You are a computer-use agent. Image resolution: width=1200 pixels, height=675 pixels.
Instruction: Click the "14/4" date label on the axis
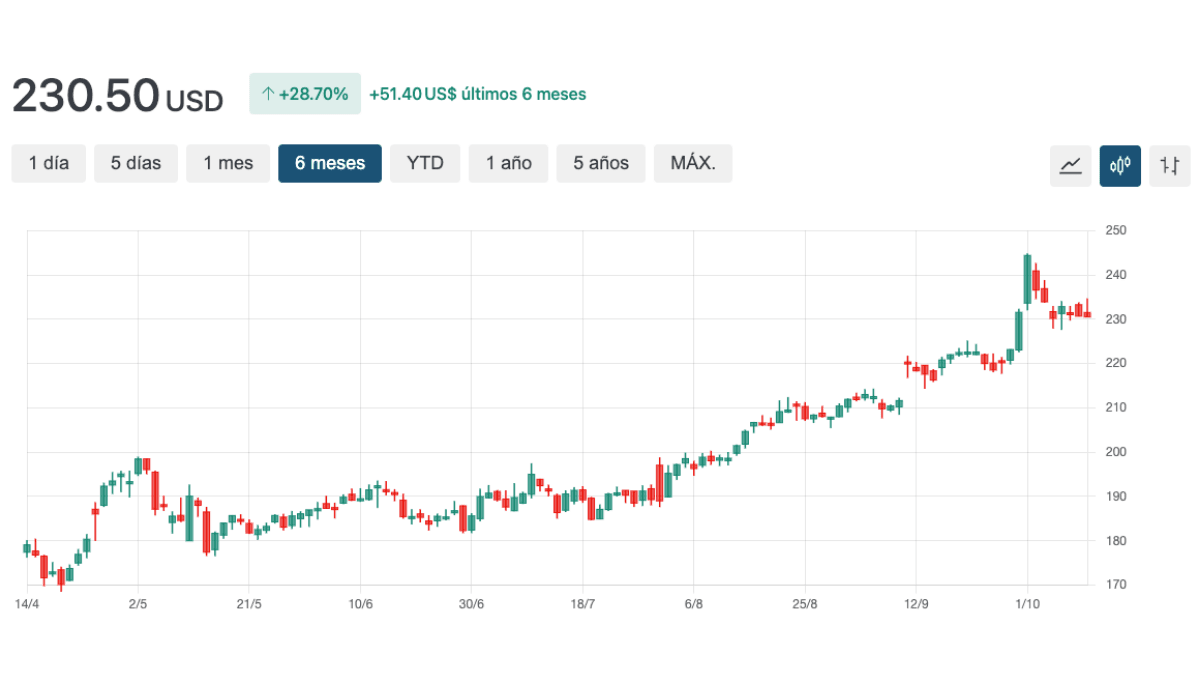[27, 603]
